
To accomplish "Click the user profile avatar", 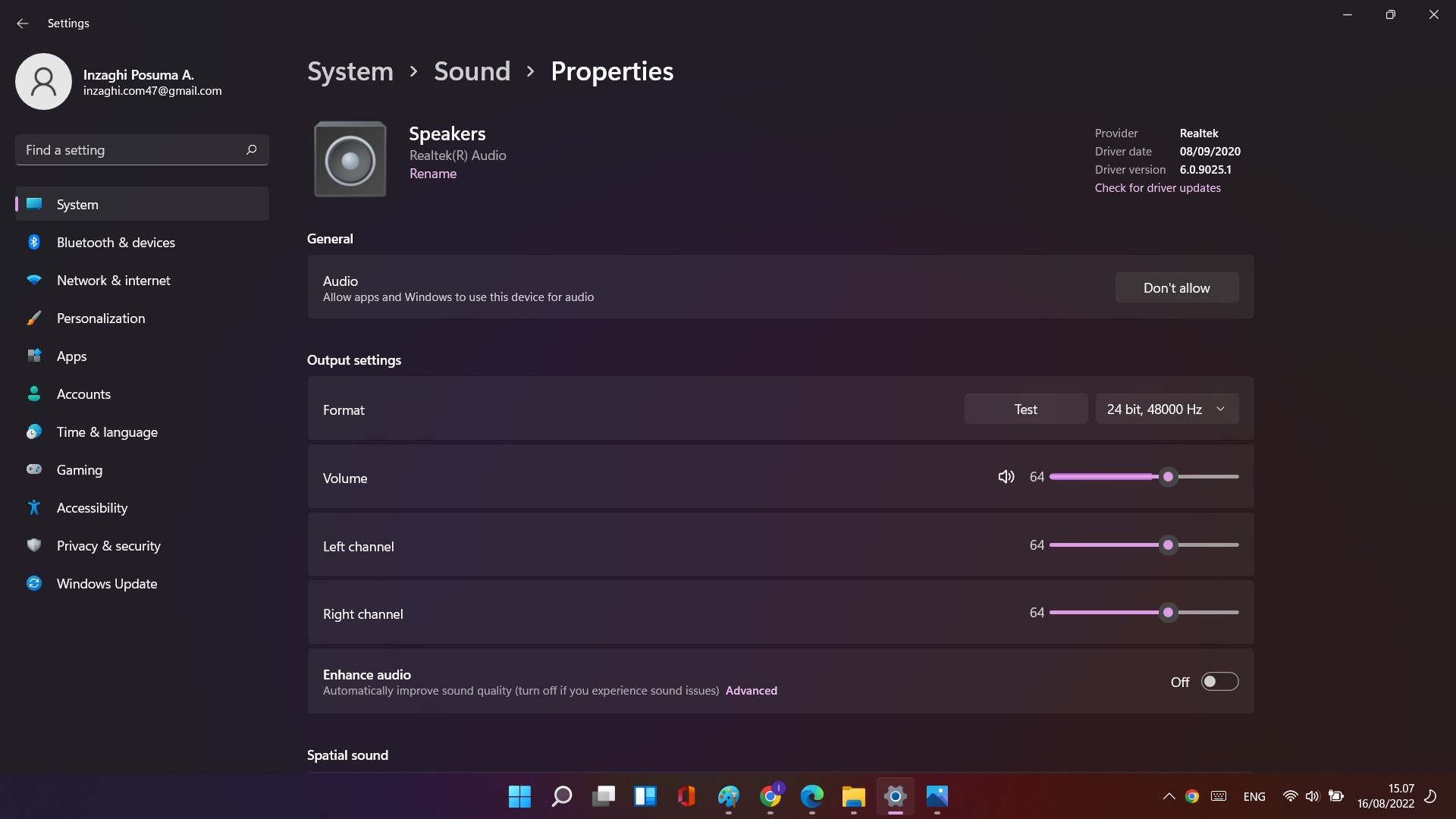I will [43, 81].
